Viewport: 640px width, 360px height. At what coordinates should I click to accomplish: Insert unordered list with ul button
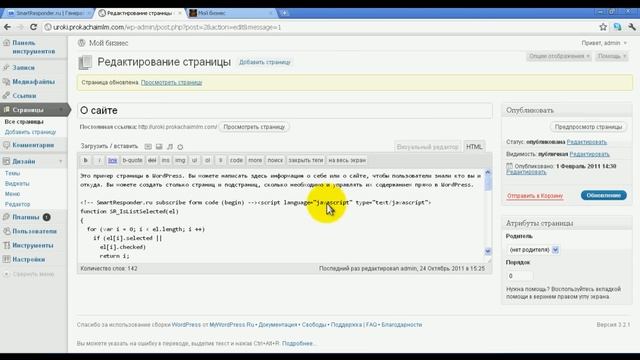(x=194, y=160)
